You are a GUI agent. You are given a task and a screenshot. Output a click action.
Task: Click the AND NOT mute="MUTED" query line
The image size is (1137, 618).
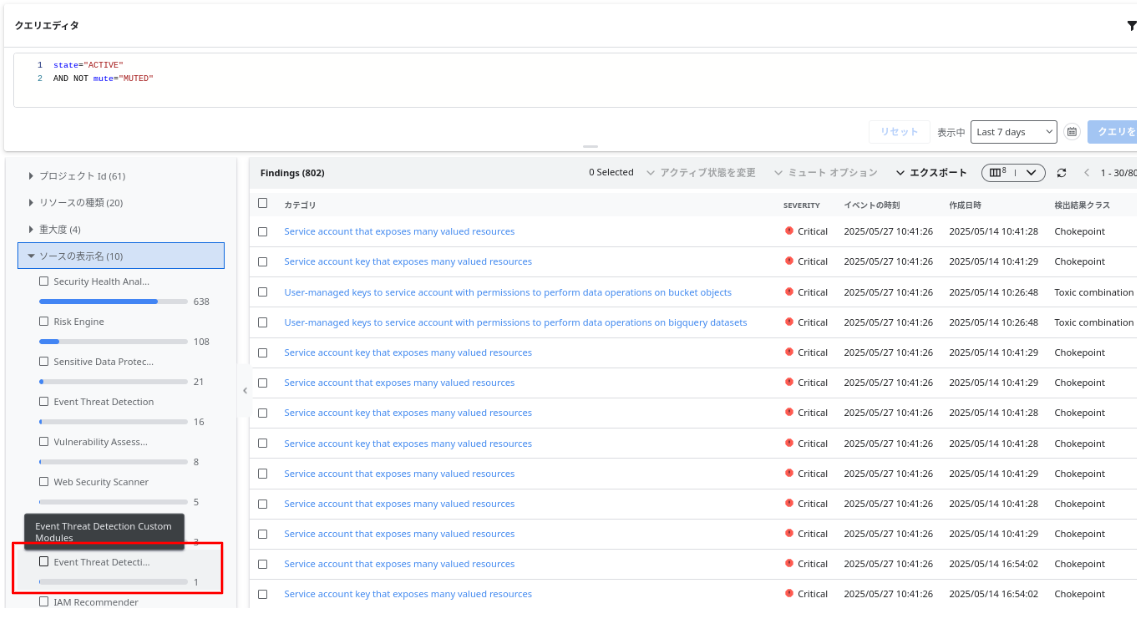103,78
